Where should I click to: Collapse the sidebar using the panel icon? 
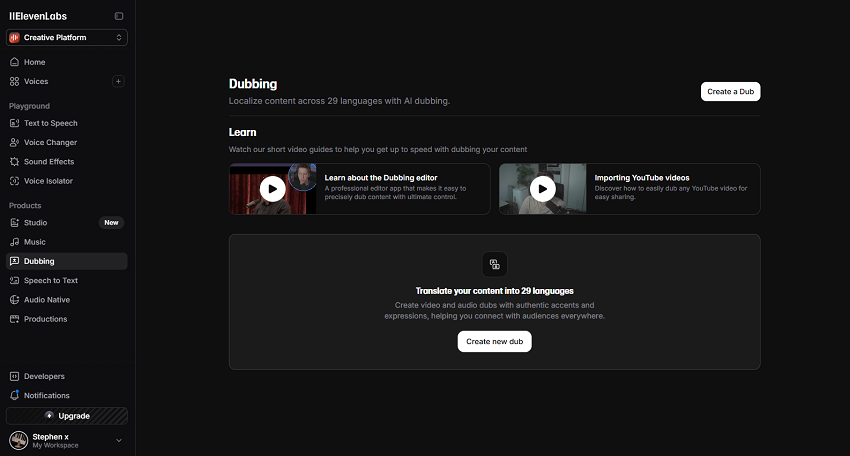tap(119, 16)
